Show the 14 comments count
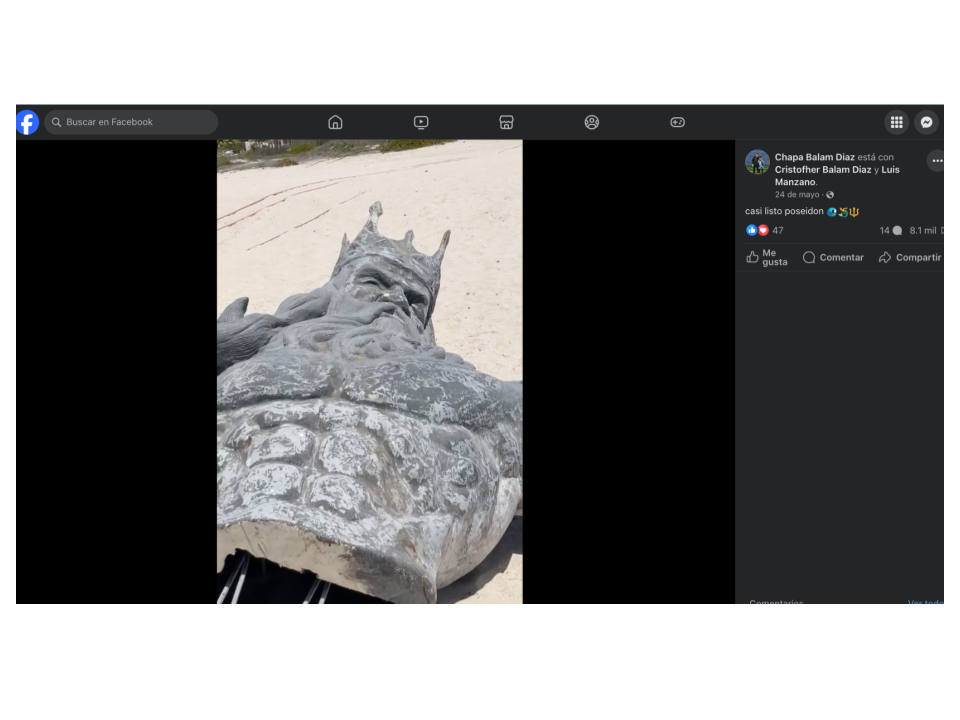 coord(889,231)
